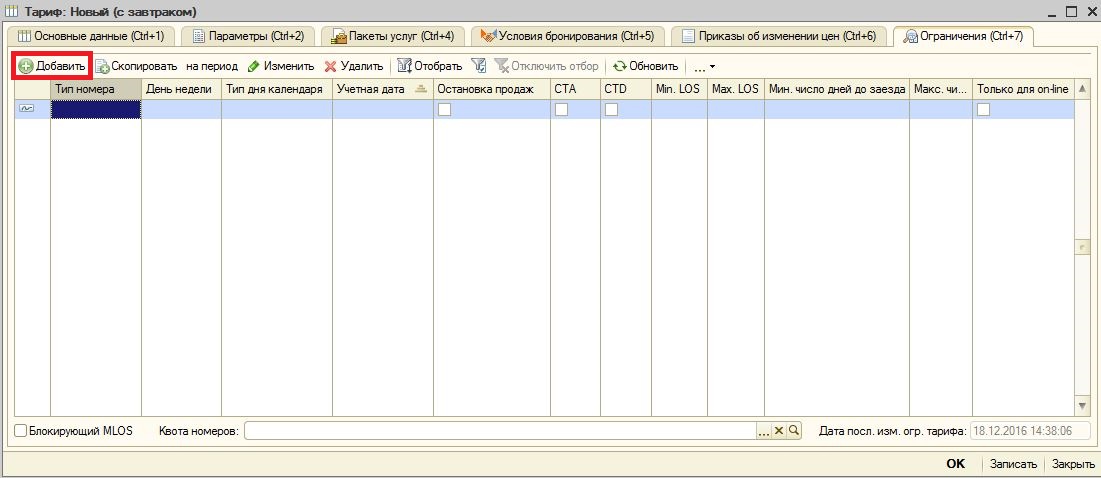Toggle the Остановка продаж checkbox in the row
Image resolution: width=1101 pixels, height=478 pixels.
444,109
